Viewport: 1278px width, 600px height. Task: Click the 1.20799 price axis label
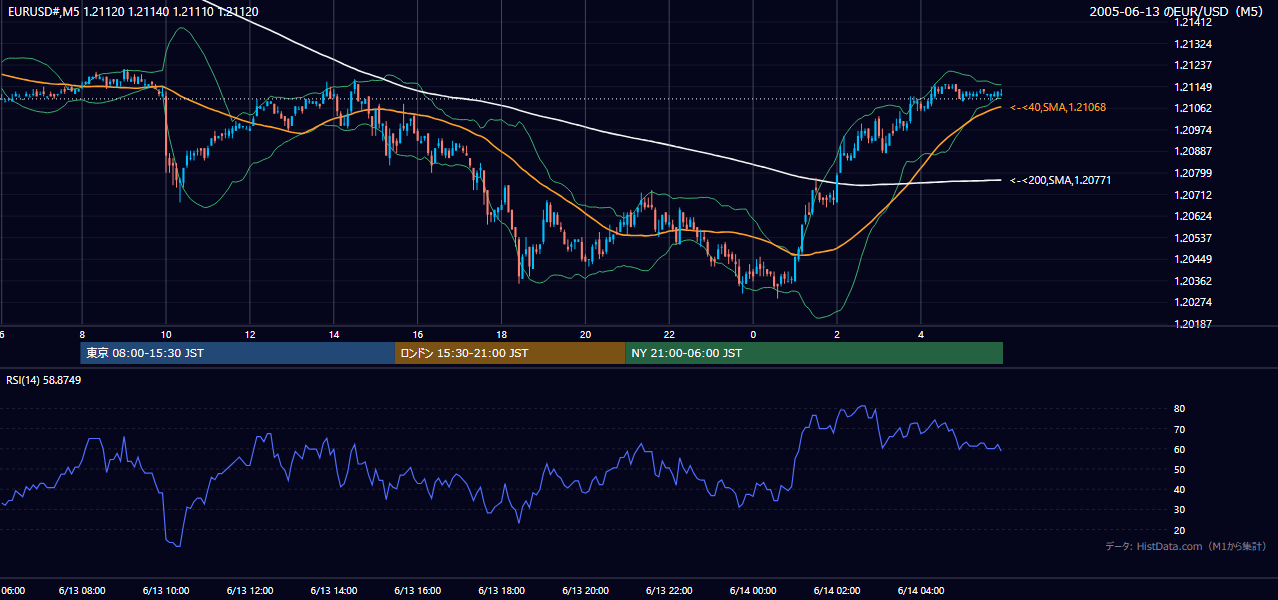pos(1193,173)
